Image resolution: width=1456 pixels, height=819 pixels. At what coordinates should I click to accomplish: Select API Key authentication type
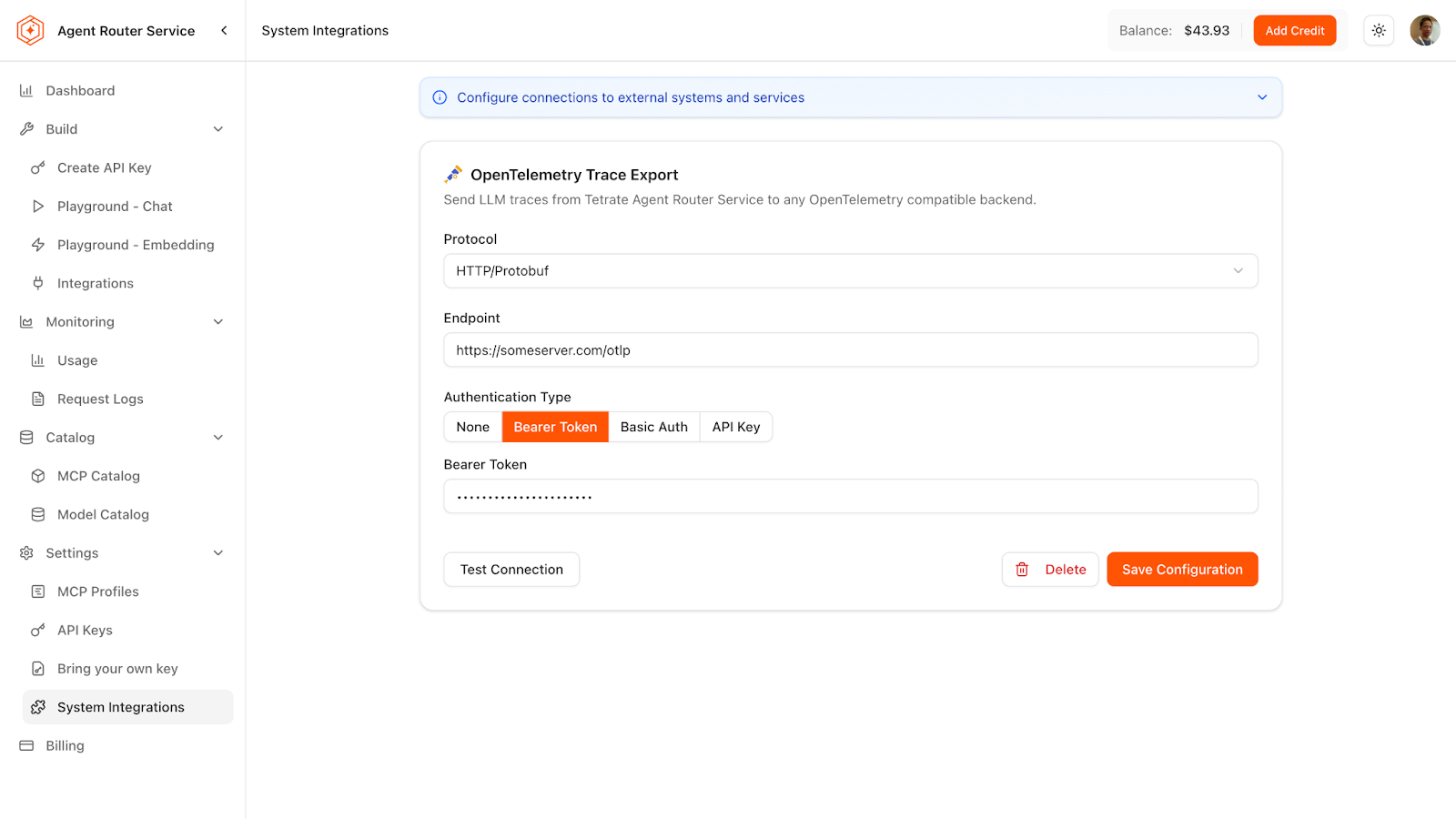click(x=735, y=427)
